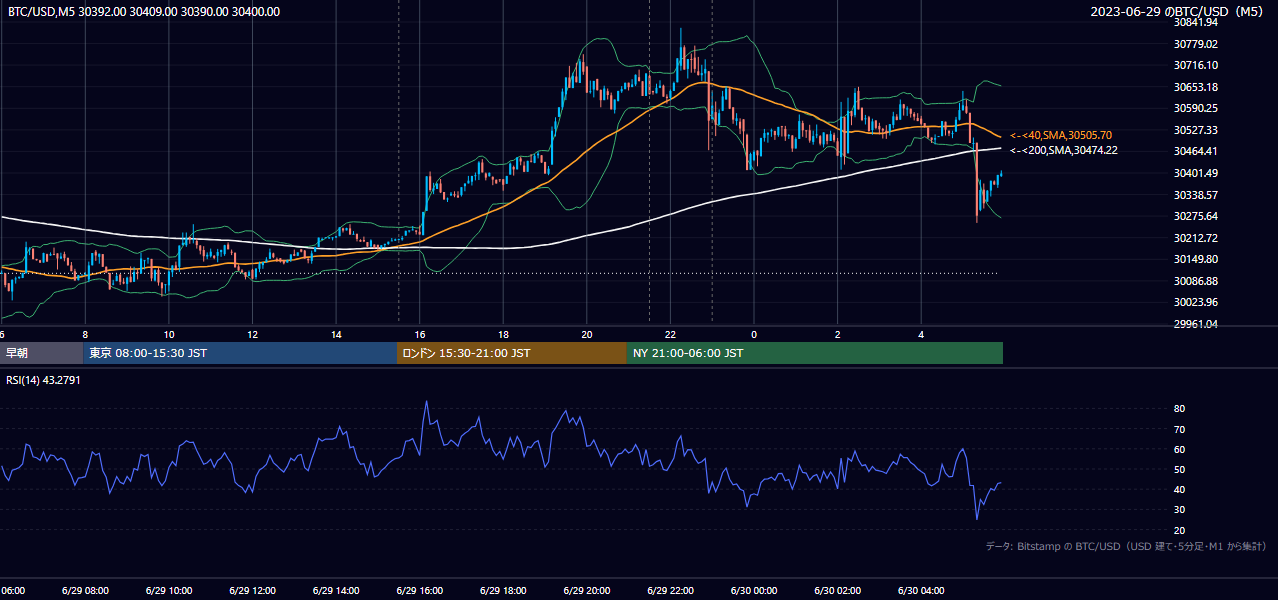Click hour 0 on price chart time axis
This screenshot has width=1278, height=600.
pos(754,335)
